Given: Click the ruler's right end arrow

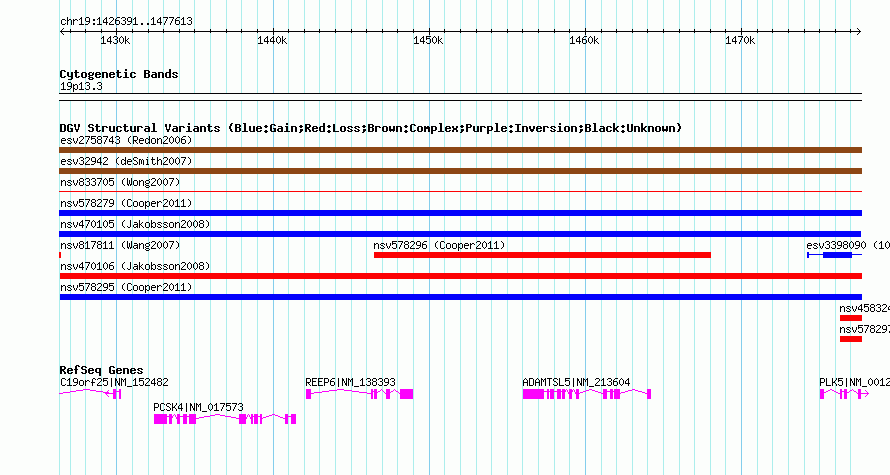Looking at the screenshot, I should click(859, 32).
